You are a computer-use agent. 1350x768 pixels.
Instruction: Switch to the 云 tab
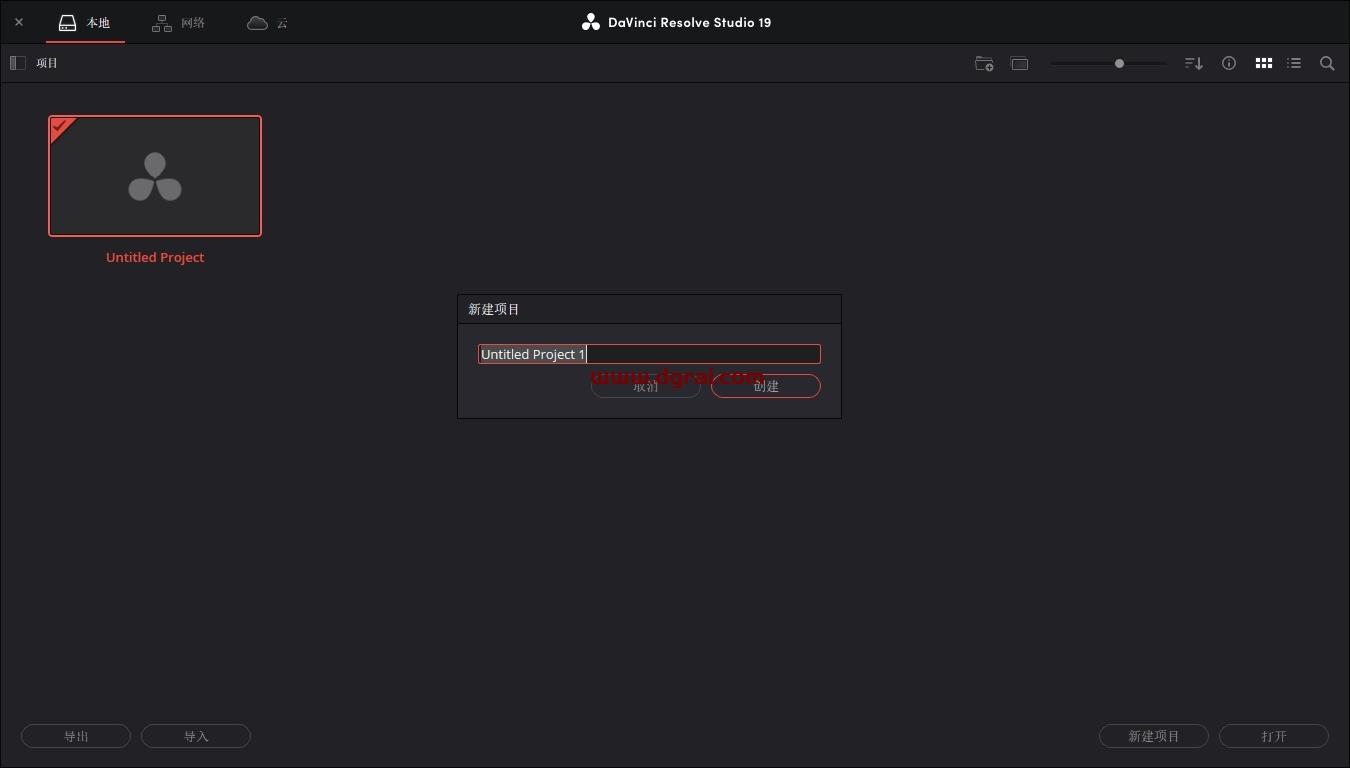(266, 22)
